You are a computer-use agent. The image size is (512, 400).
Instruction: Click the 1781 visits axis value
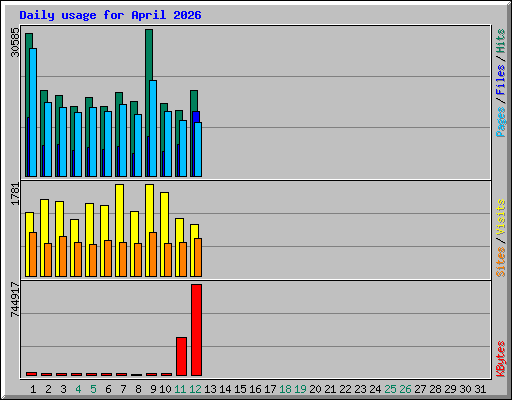tap(15, 194)
